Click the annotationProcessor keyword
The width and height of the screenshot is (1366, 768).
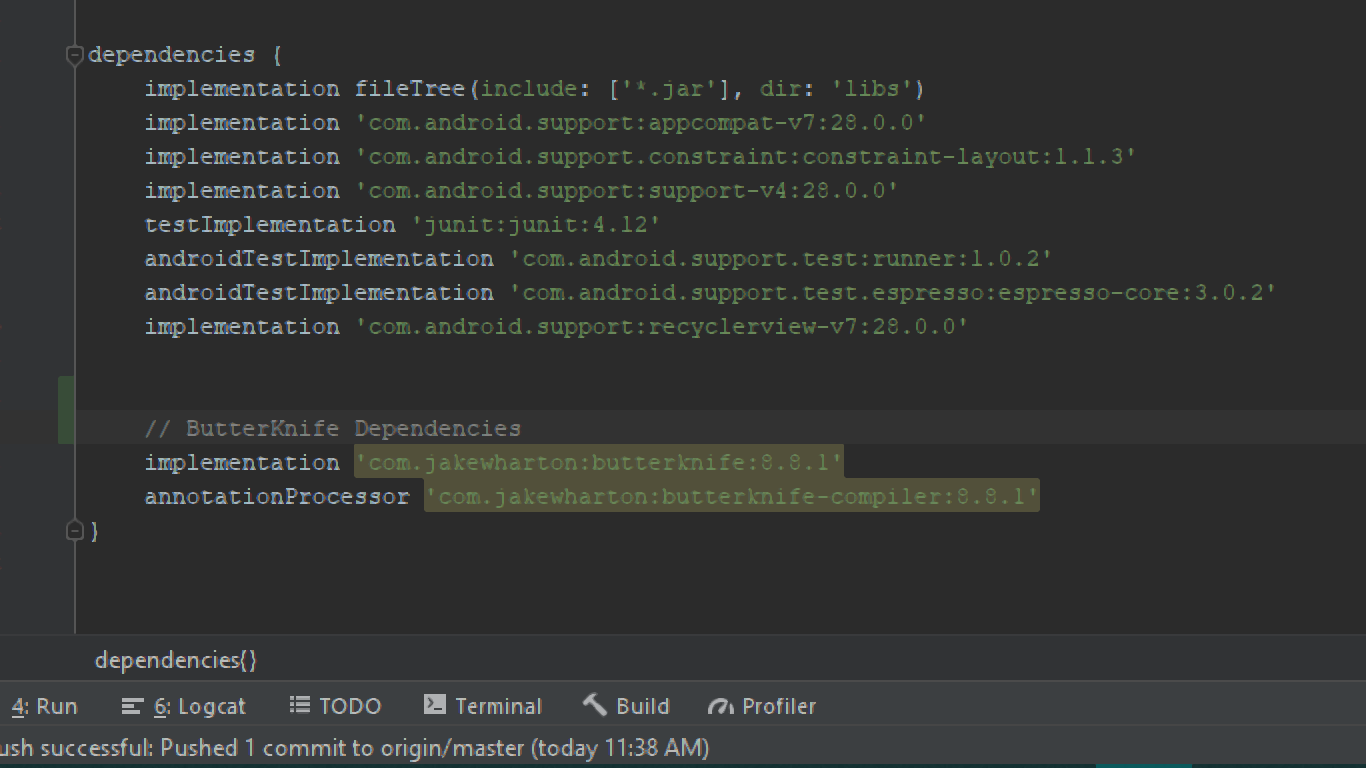click(277, 497)
